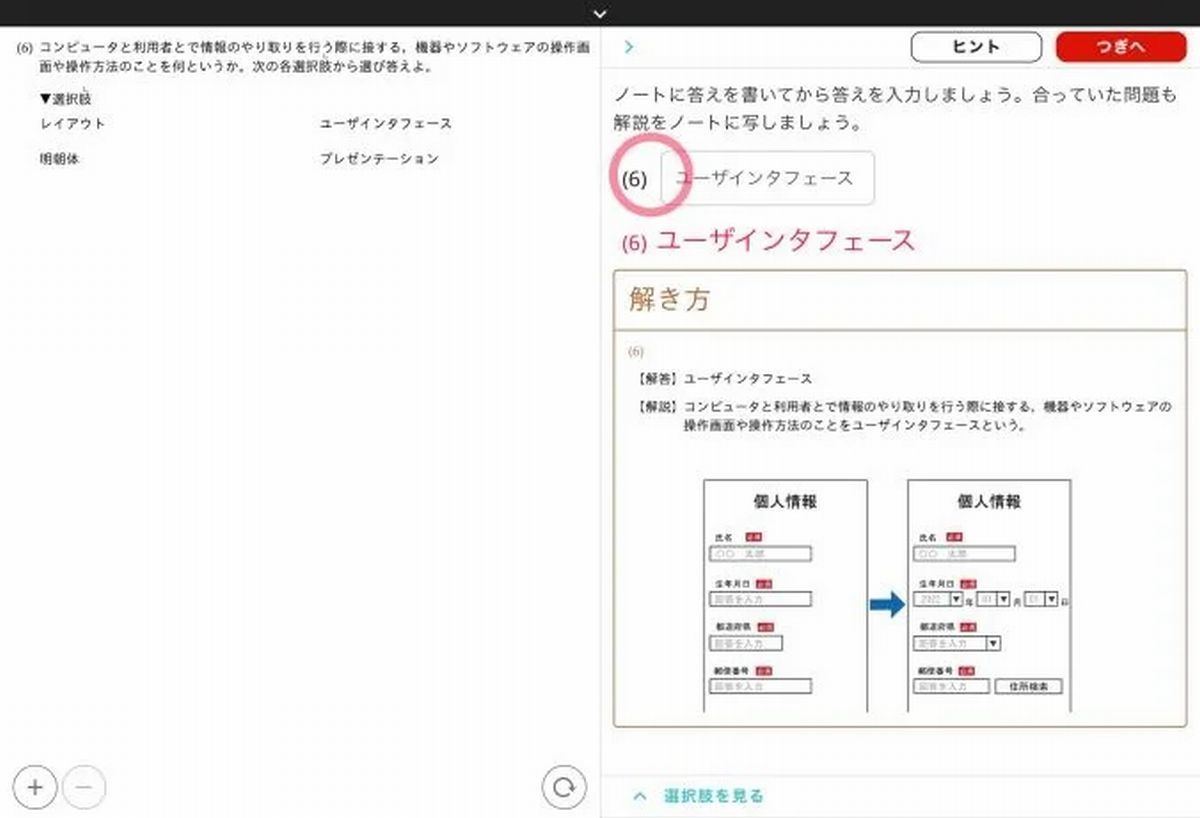The height and width of the screenshot is (818, 1200).
Task: Click the blue arrow between the forms
Action: pyautogui.click(x=887, y=603)
